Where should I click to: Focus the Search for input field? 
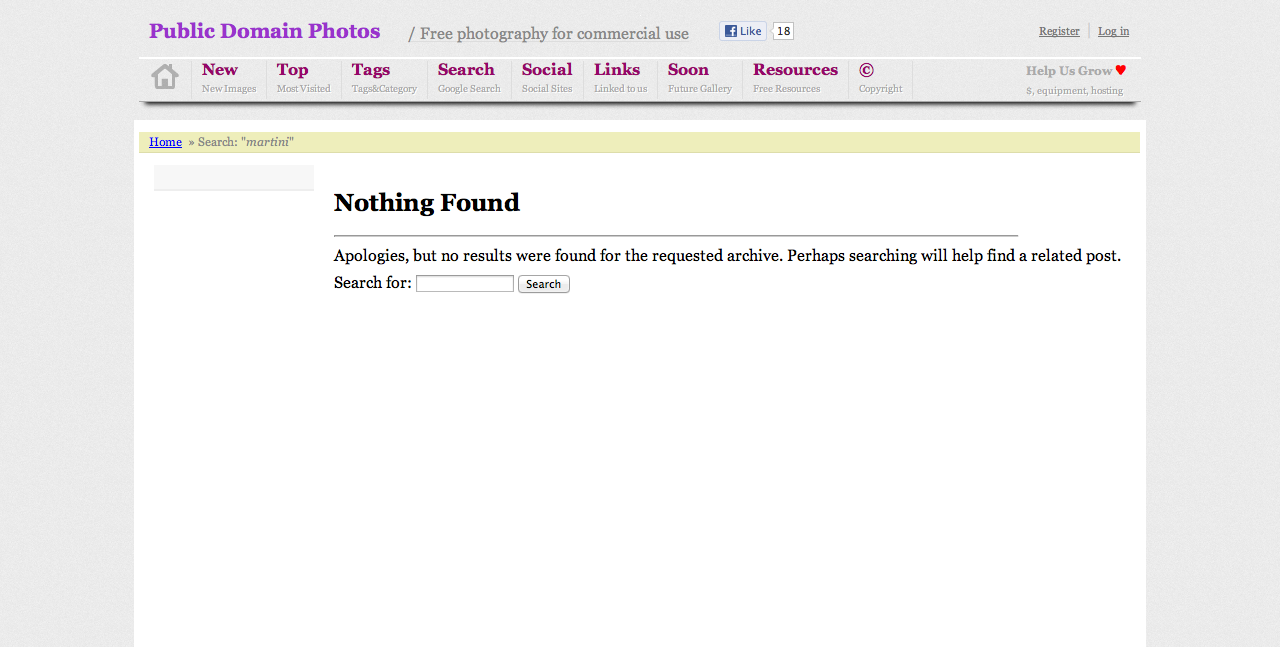pyautogui.click(x=465, y=284)
